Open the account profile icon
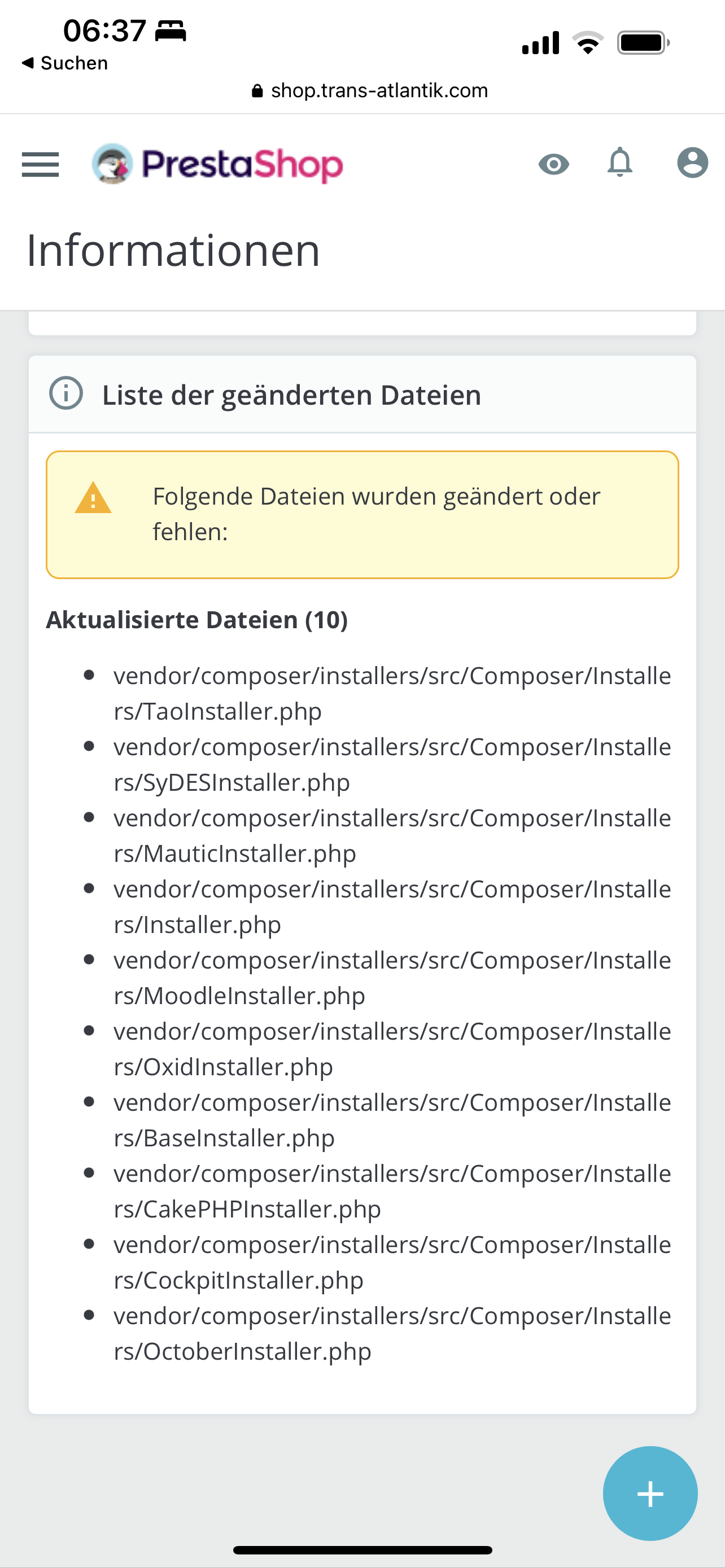 tap(692, 163)
